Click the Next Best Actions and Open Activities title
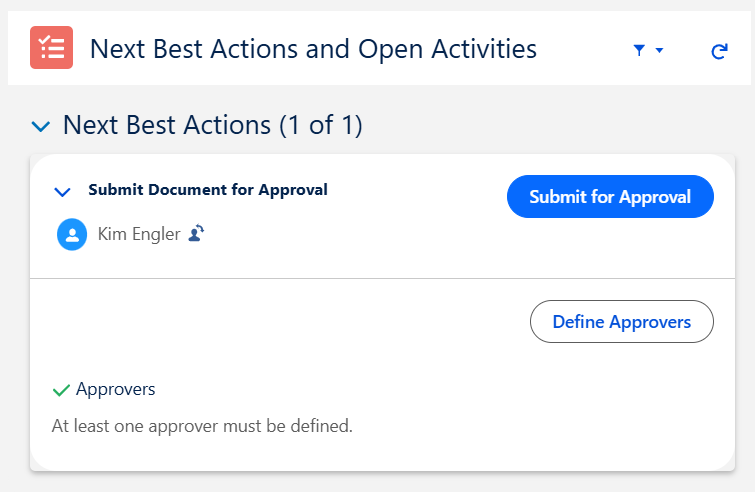Screen dimensions: 755x492 313,48
